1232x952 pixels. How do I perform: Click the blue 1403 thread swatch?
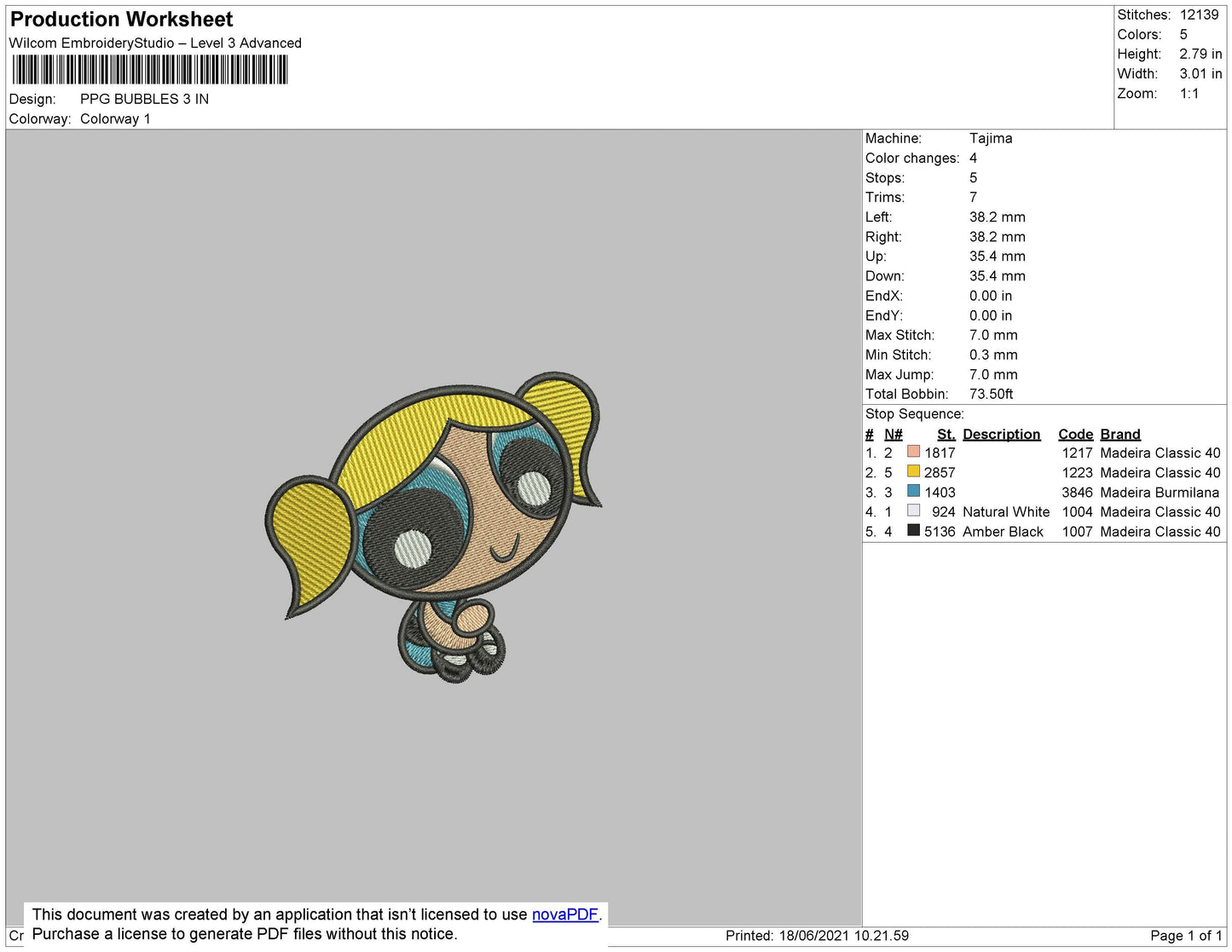(x=913, y=491)
